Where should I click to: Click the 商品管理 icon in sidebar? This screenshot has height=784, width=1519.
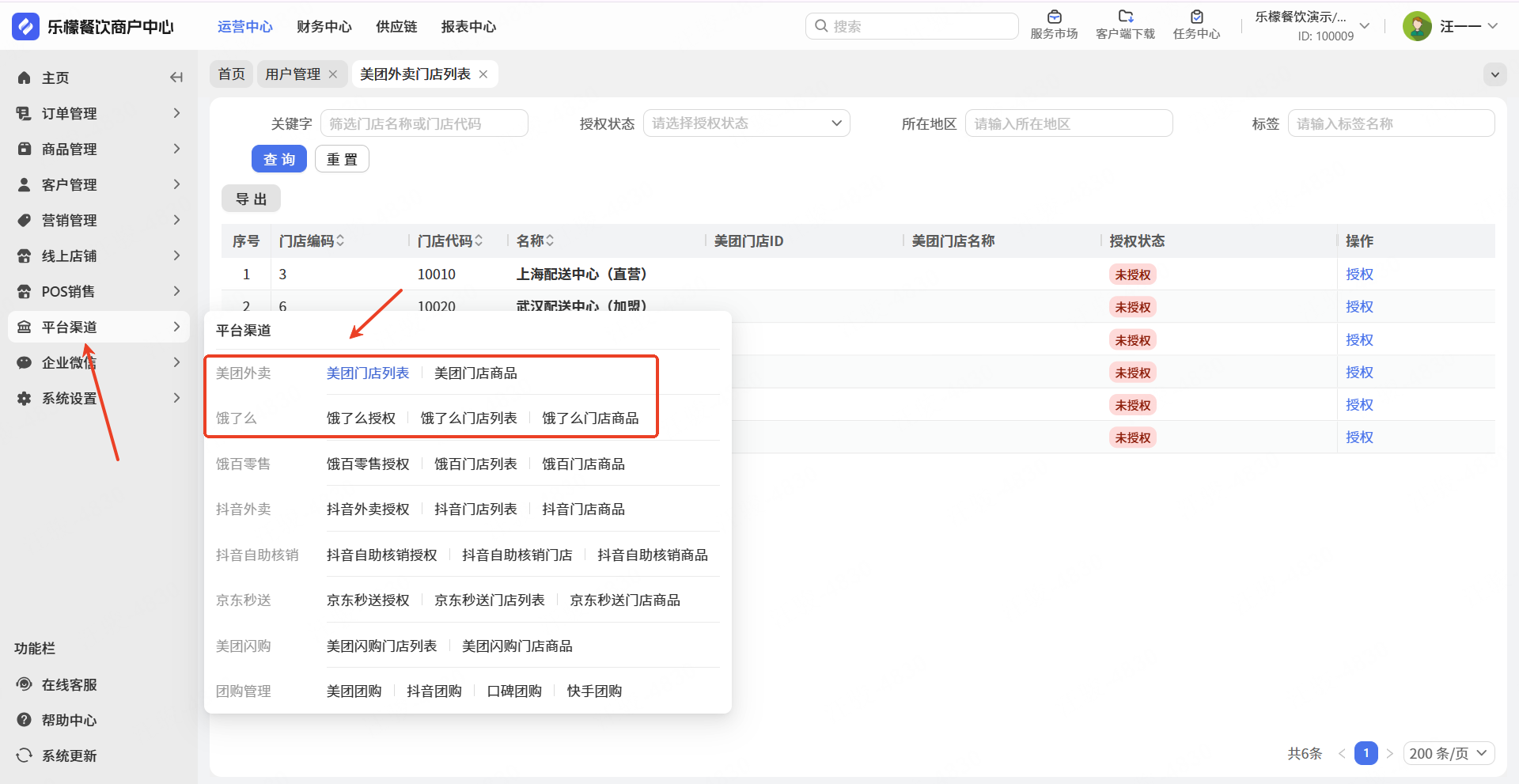click(25, 149)
